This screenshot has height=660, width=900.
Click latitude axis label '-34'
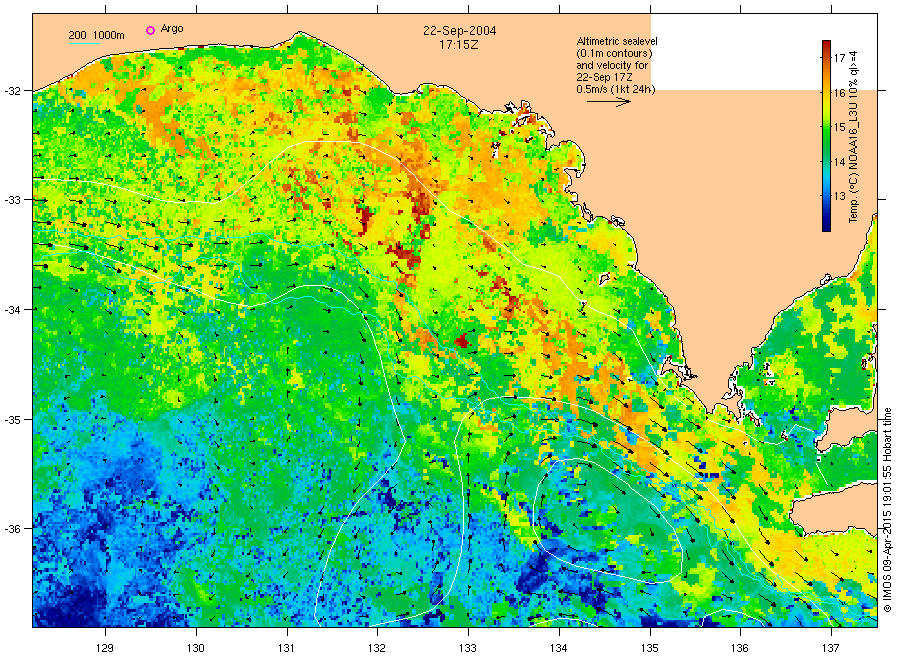click(11, 310)
